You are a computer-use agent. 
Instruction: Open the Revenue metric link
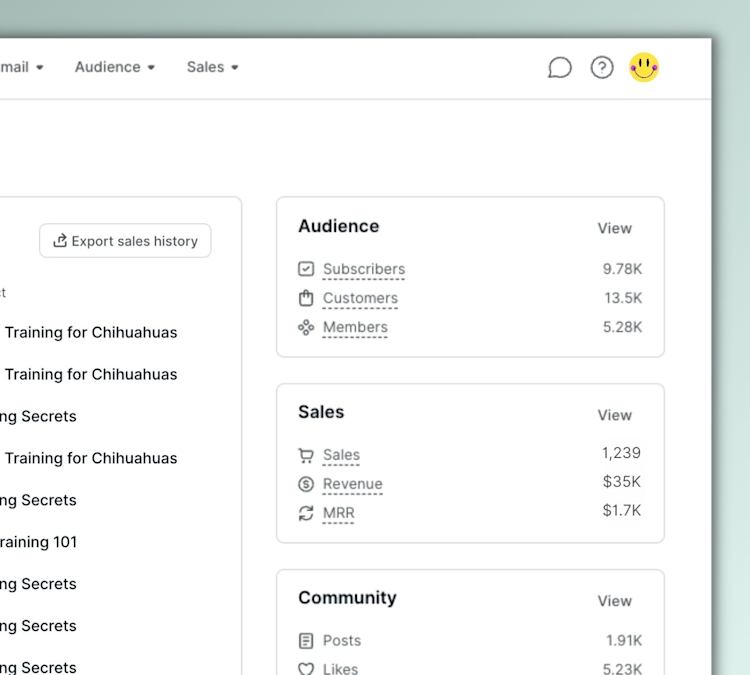353,484
